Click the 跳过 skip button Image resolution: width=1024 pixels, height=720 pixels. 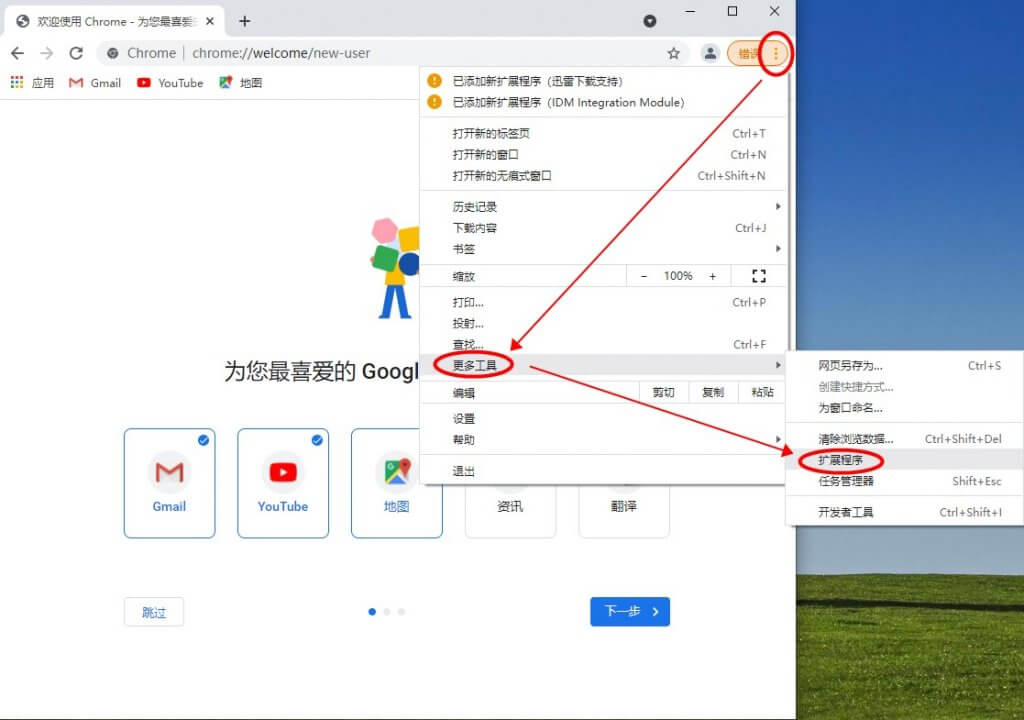click(x=153, y=612)
